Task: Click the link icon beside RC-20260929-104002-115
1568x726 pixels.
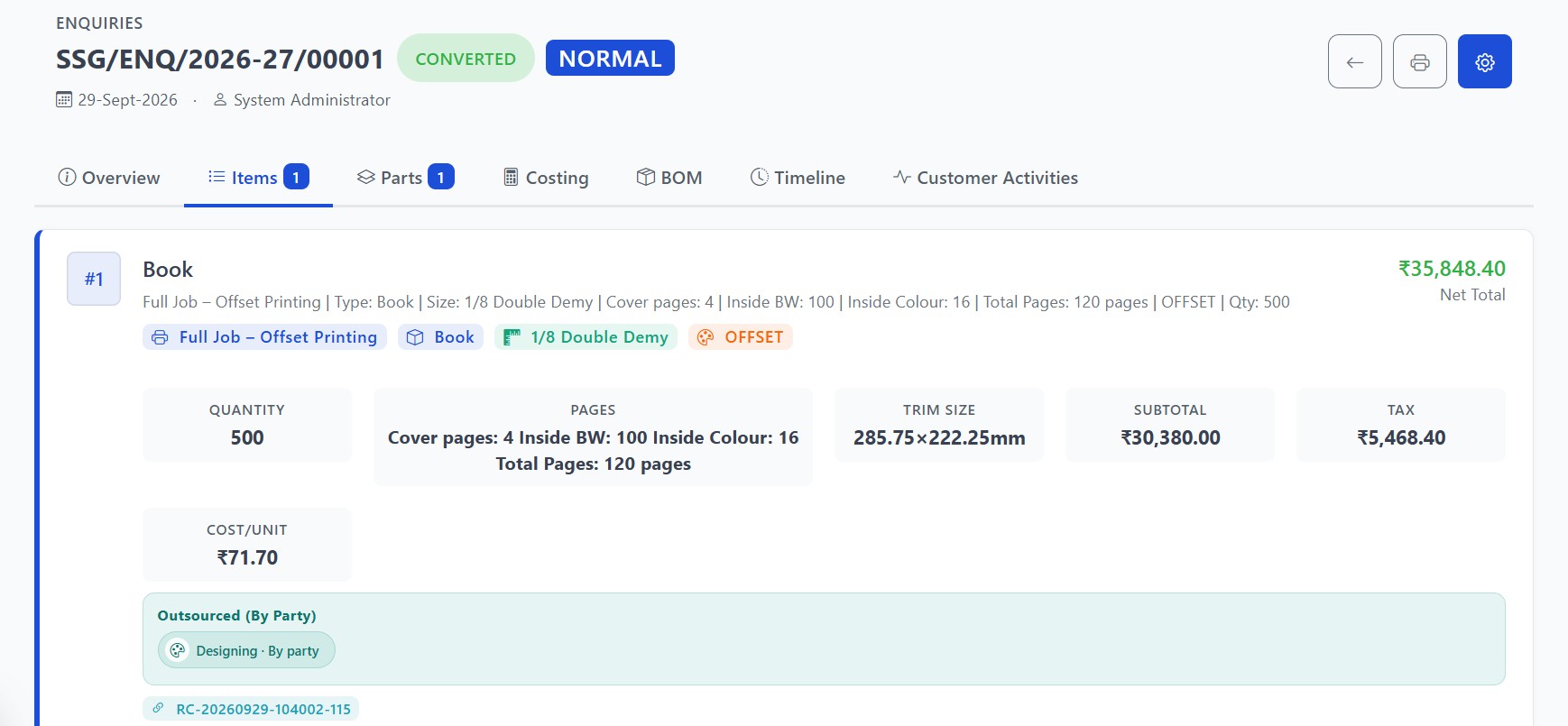Action: coord(158,708)
